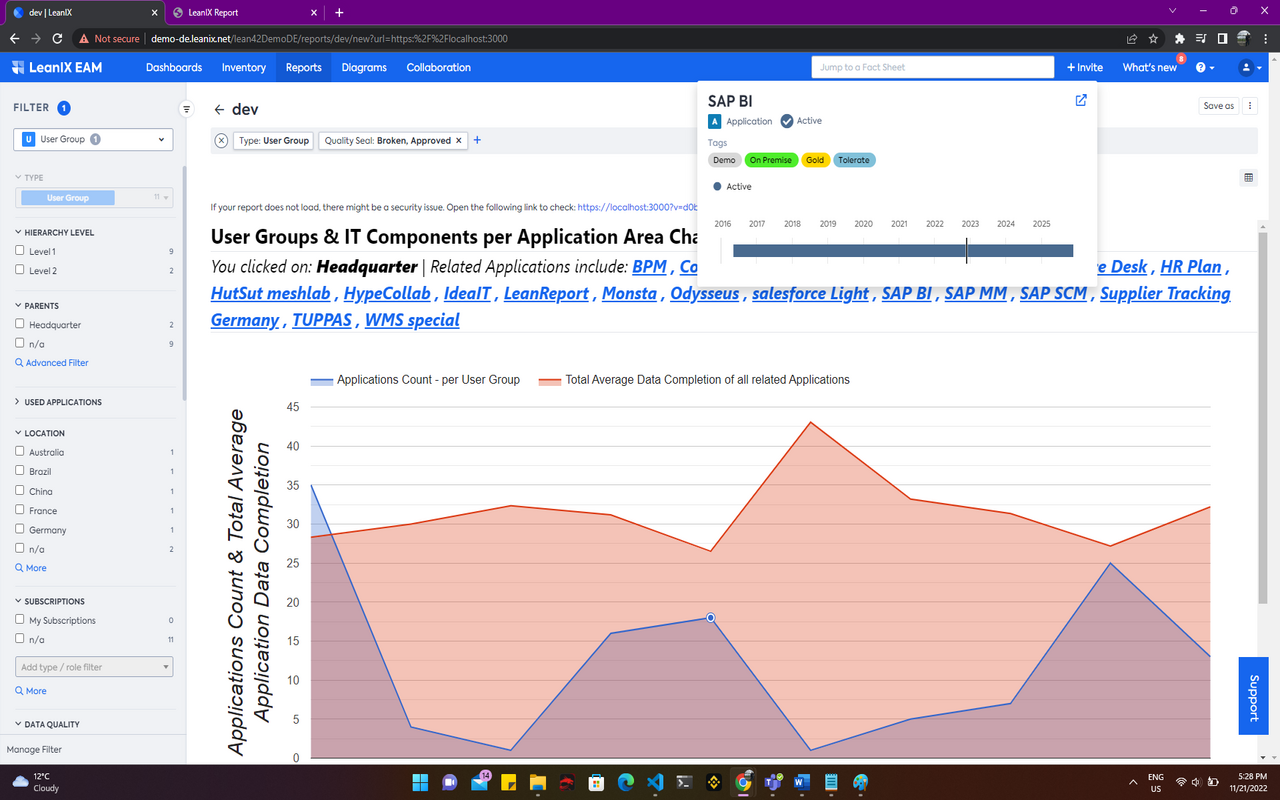1280x800 pixels.
Task: Open File Explorer from the taskbar
Action: (x=537, y=782)
